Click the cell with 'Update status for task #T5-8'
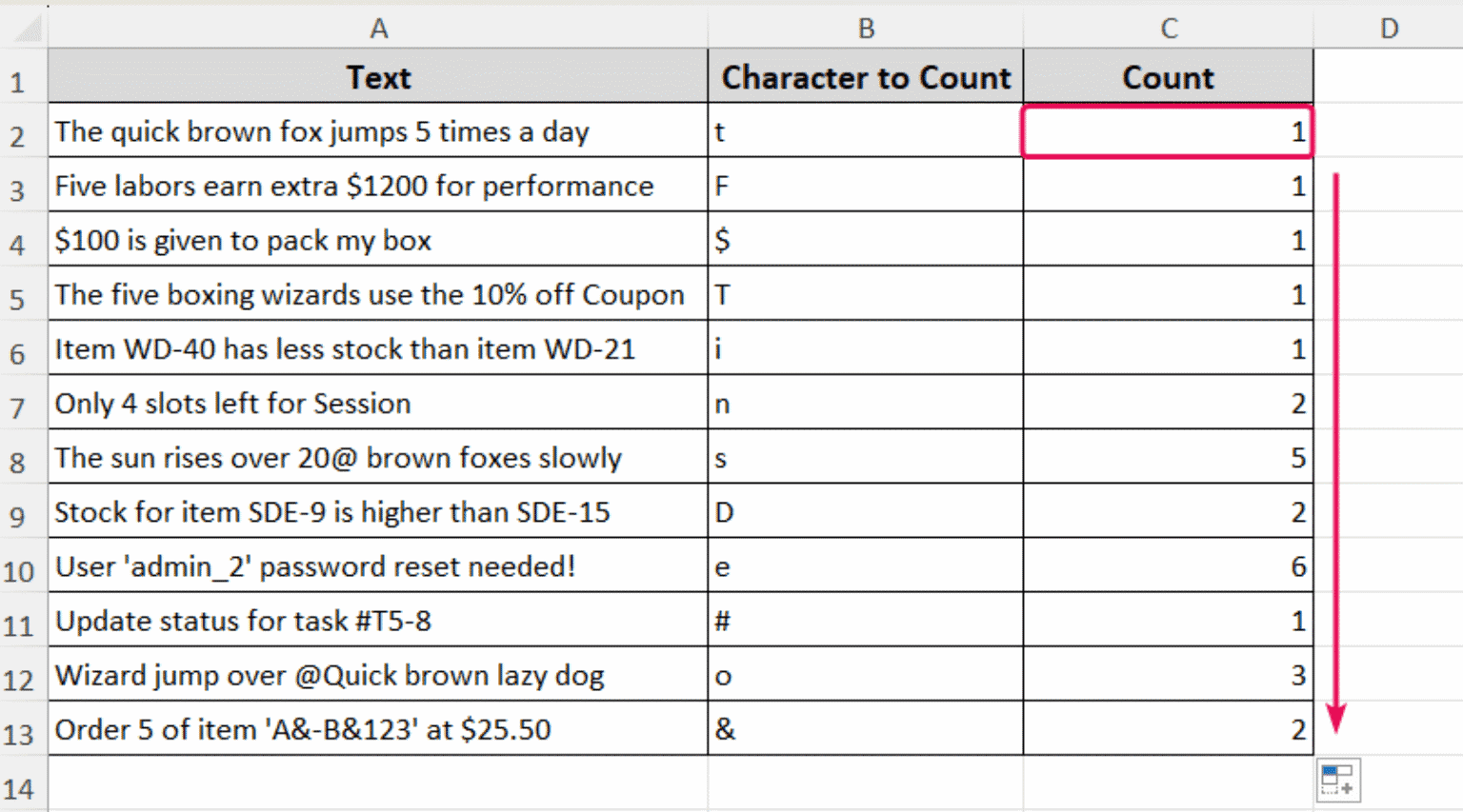This screenshot has width=1463, height=812. pyautogui.click(x=378, y=621)
